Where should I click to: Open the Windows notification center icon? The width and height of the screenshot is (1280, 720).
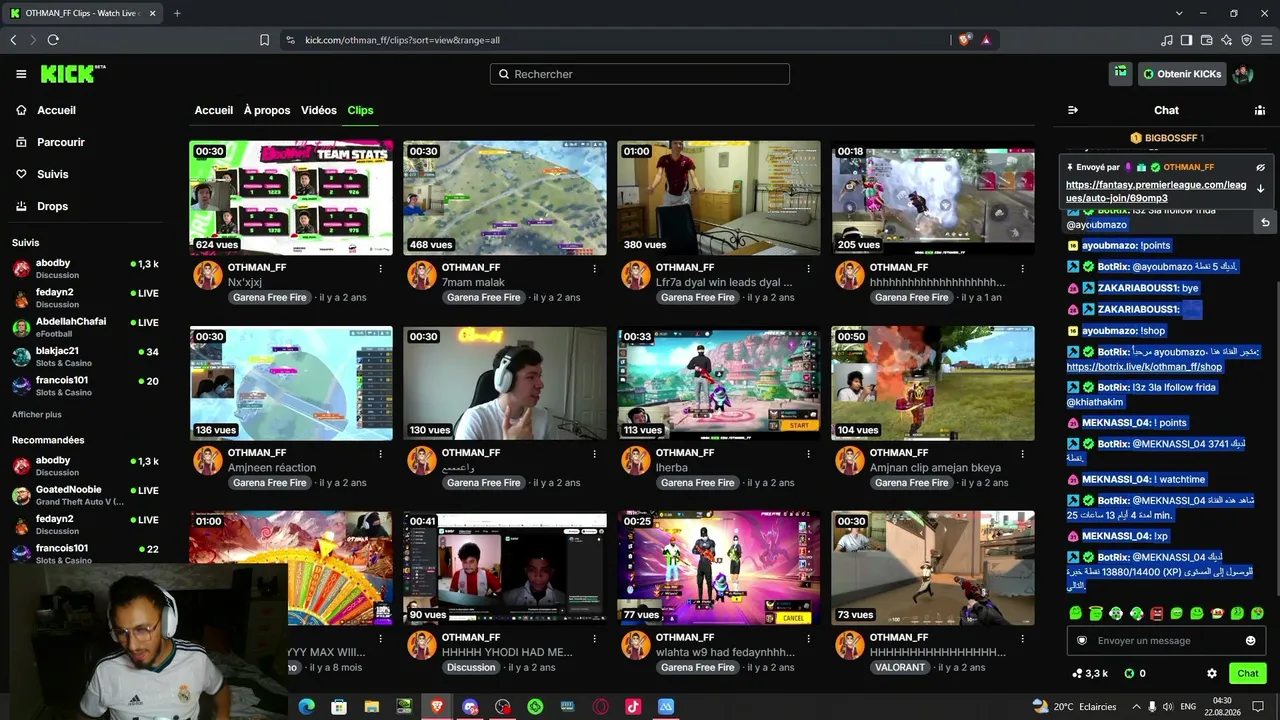1258,706
